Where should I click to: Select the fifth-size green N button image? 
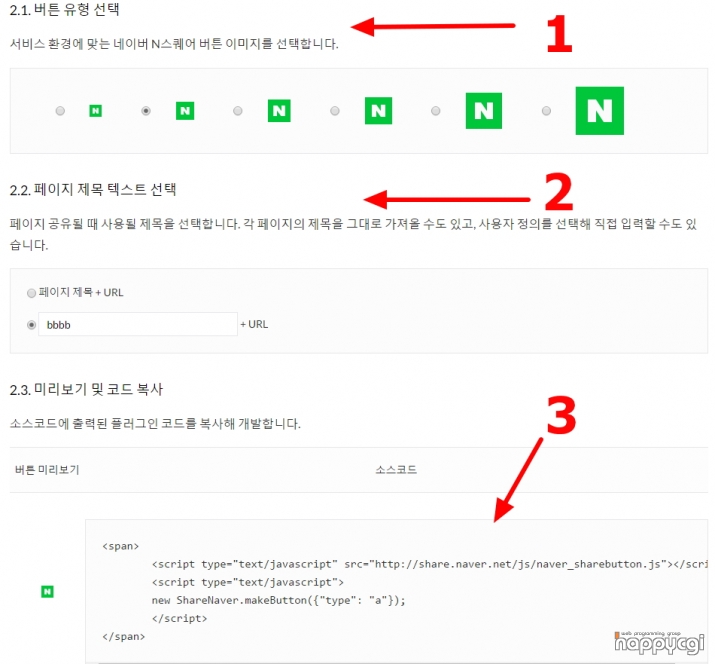[x=484, y=111]
